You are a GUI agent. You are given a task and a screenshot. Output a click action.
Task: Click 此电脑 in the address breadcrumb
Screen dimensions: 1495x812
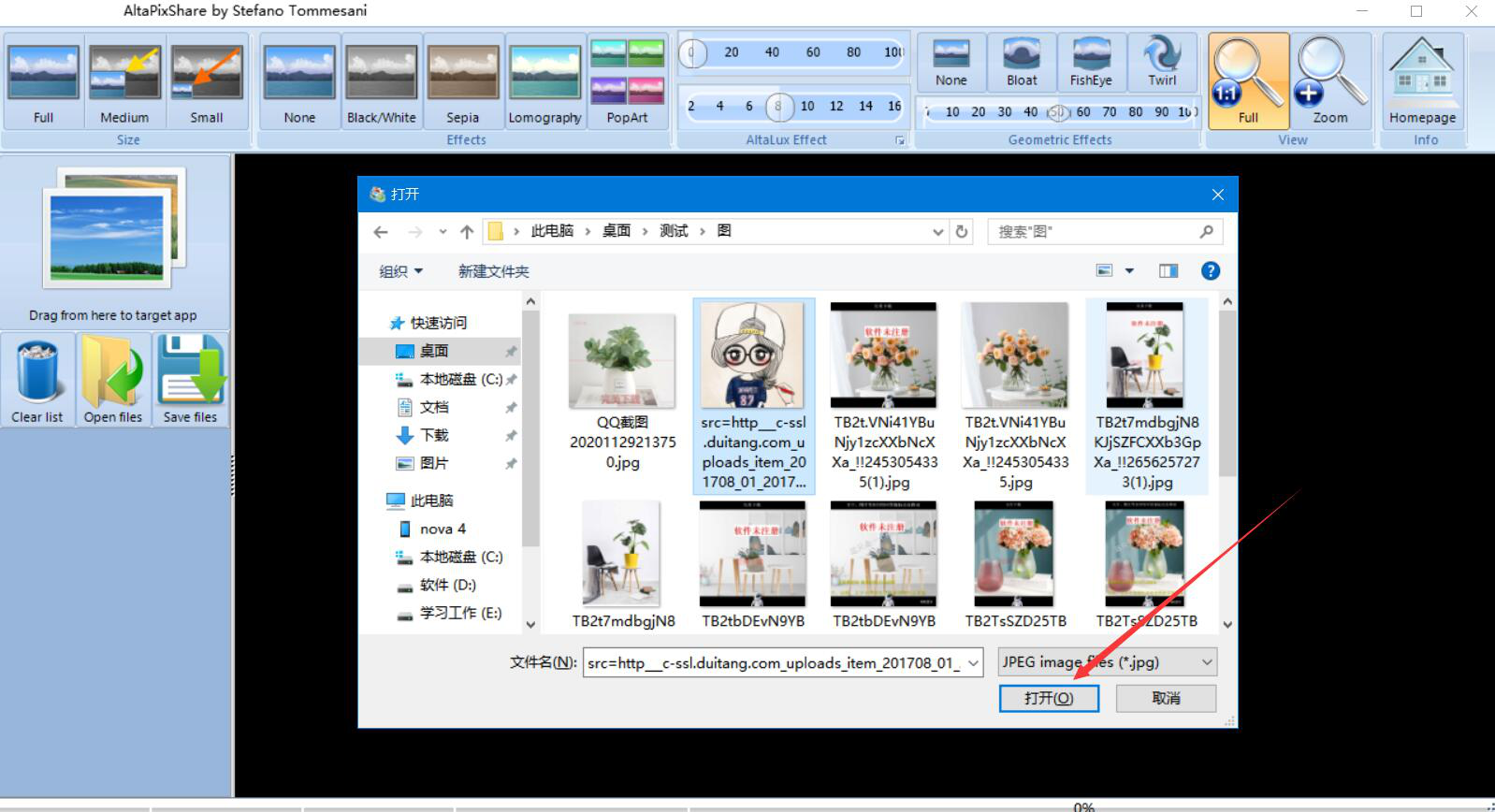(x=552, y=231)
